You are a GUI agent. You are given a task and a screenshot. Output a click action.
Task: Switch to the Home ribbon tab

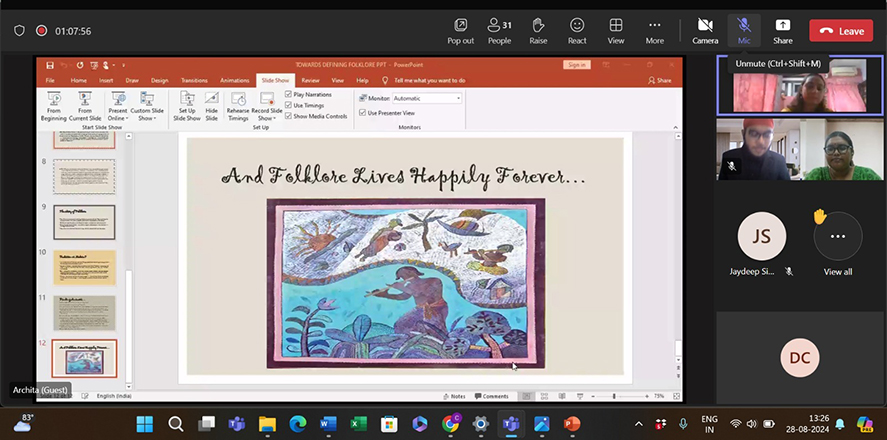click(x=79, y=80)
